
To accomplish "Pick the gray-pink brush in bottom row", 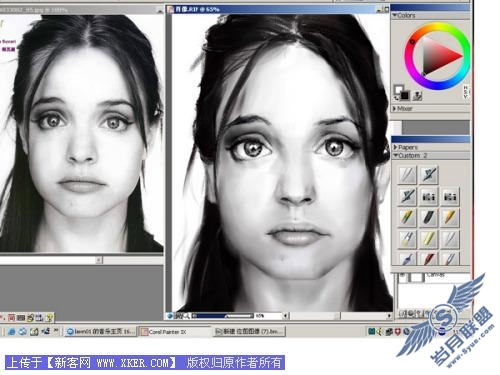I will point(450,259).
